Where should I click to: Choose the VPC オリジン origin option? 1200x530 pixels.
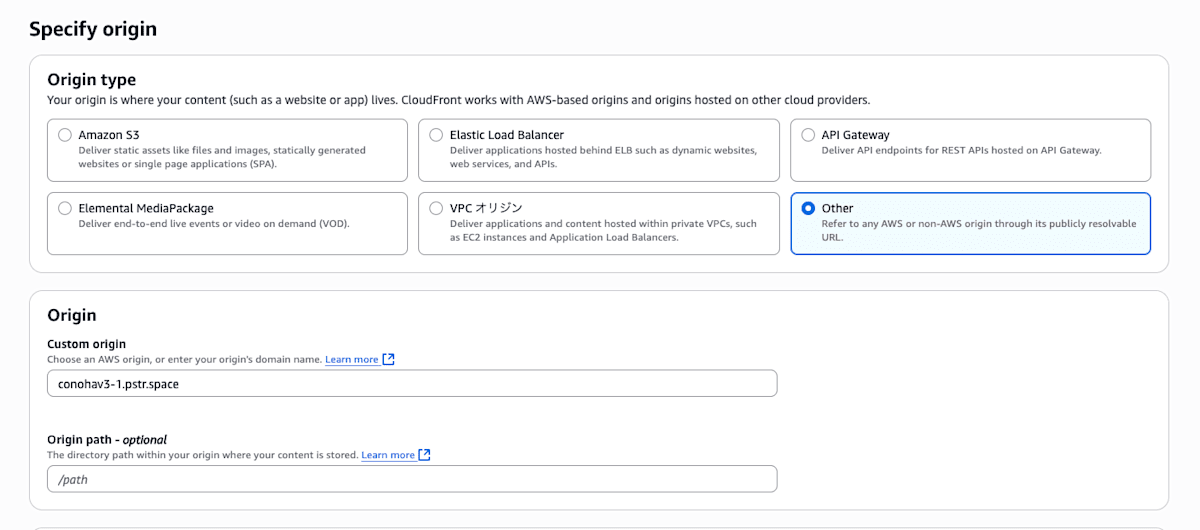(x=436, y=208)
